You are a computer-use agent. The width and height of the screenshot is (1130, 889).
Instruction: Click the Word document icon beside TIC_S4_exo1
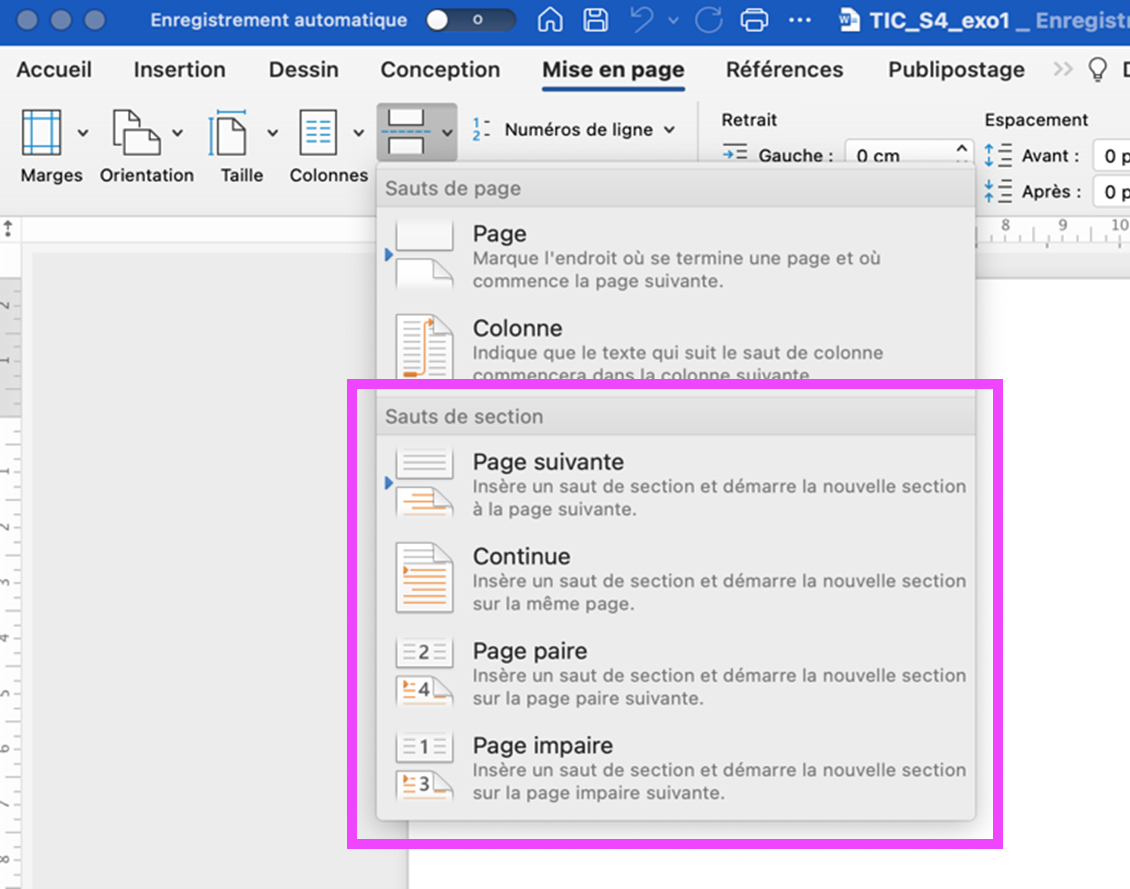[850, 20]
